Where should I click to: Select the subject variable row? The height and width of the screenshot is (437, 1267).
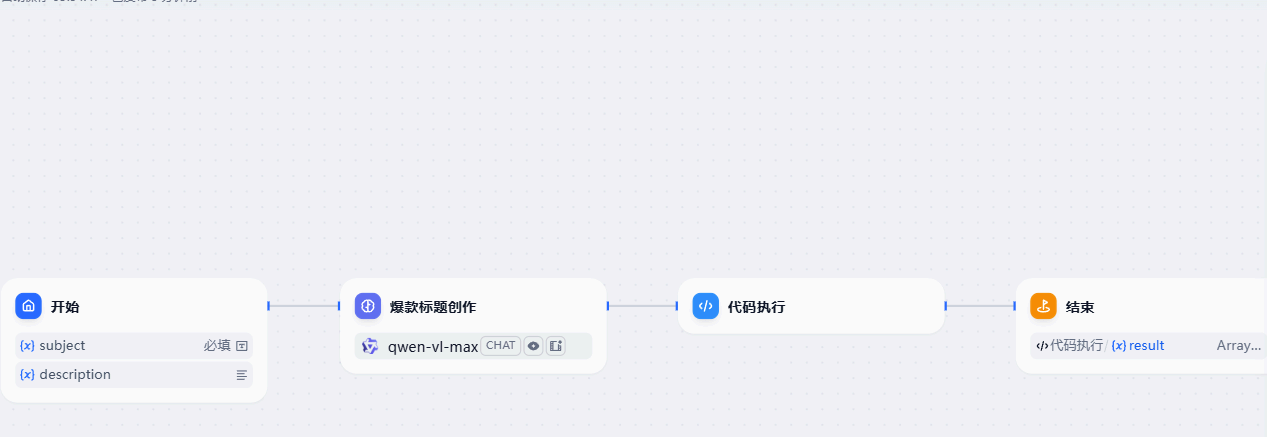click(134, 346)
